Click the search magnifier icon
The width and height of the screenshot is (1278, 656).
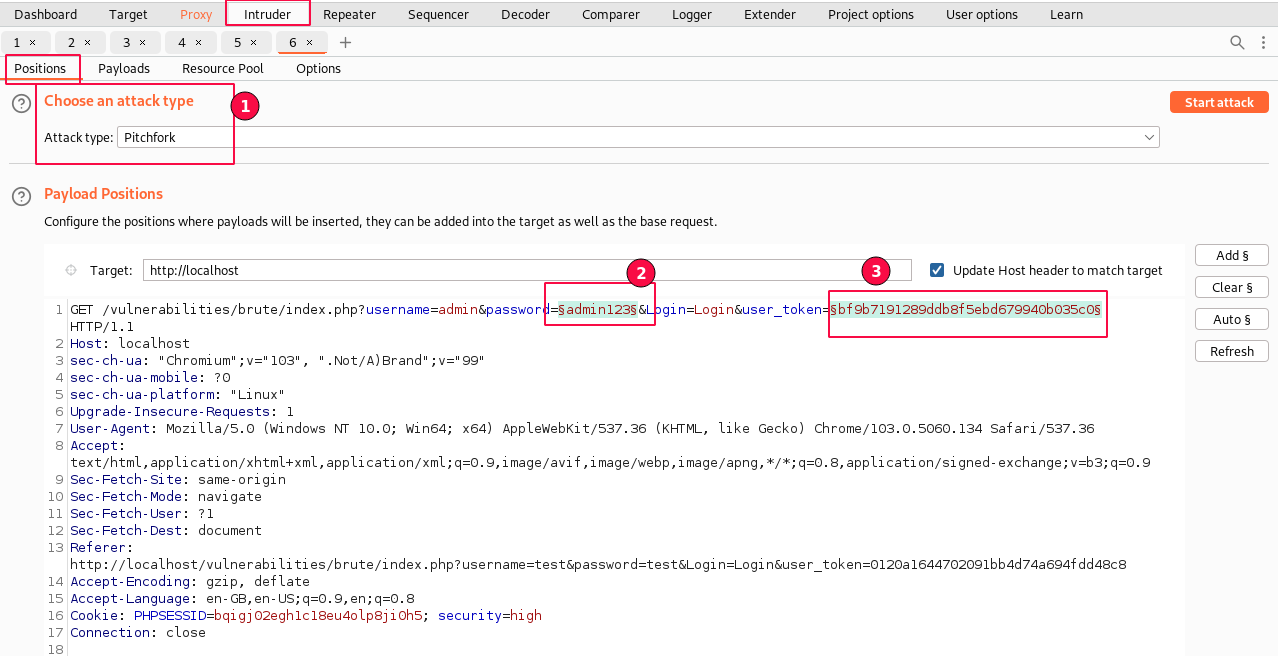coord(1237,42)
